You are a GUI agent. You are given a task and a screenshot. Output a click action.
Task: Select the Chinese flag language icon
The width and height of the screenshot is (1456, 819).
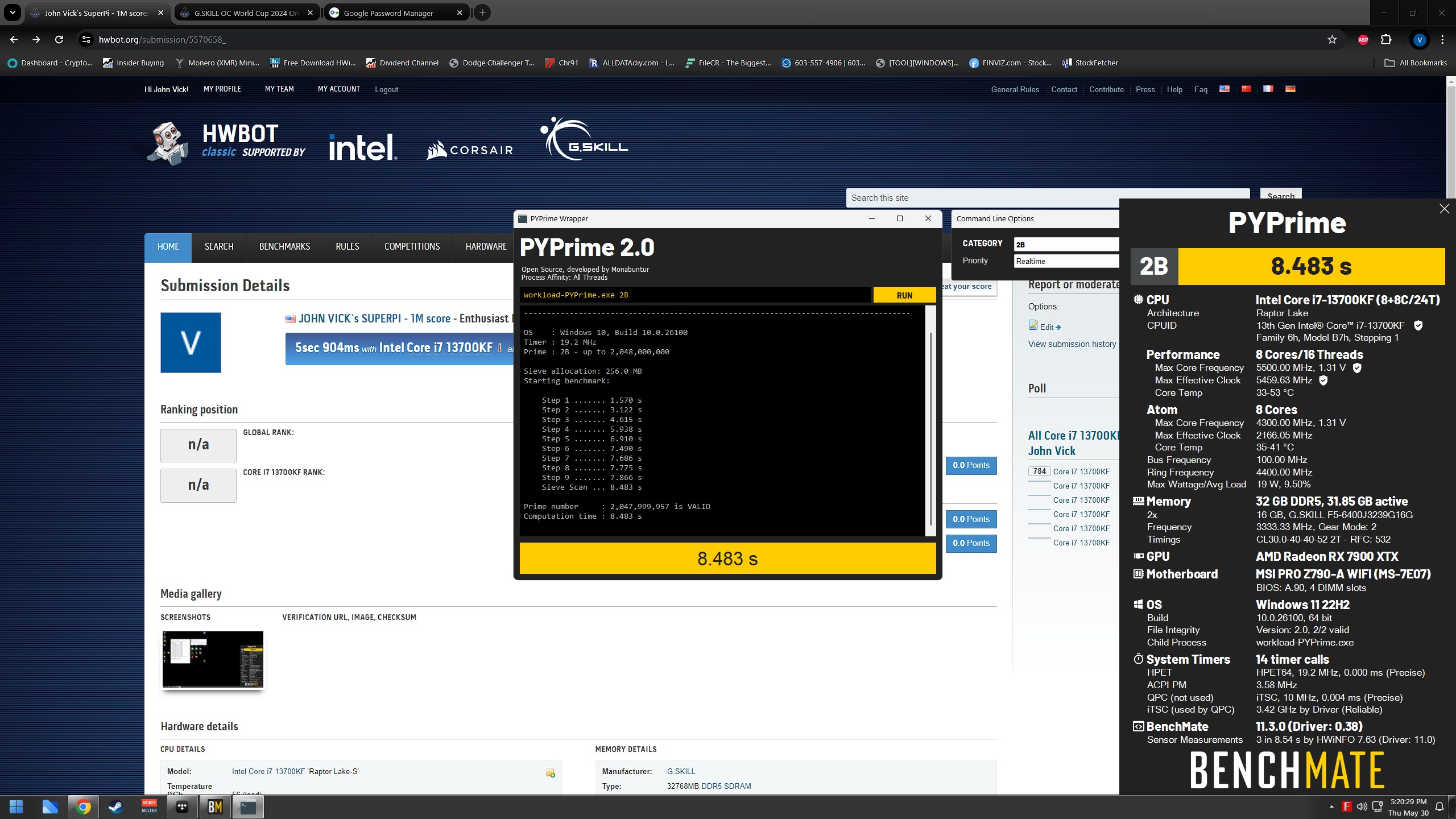tap(1246, 89)
